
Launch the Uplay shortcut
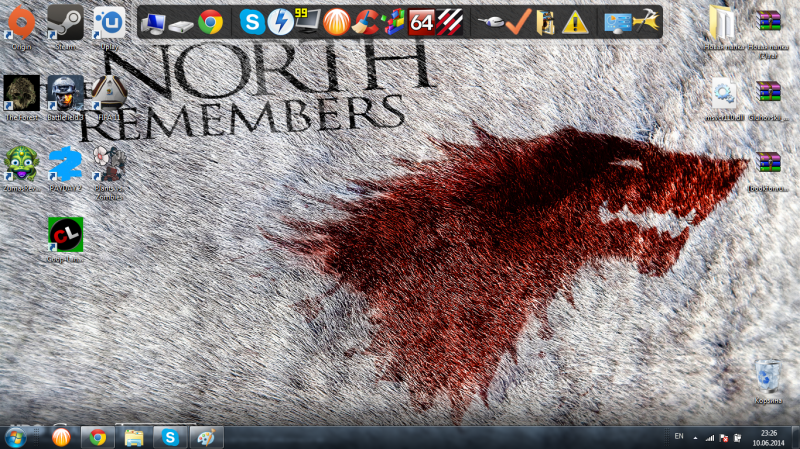tap(109, 28)
